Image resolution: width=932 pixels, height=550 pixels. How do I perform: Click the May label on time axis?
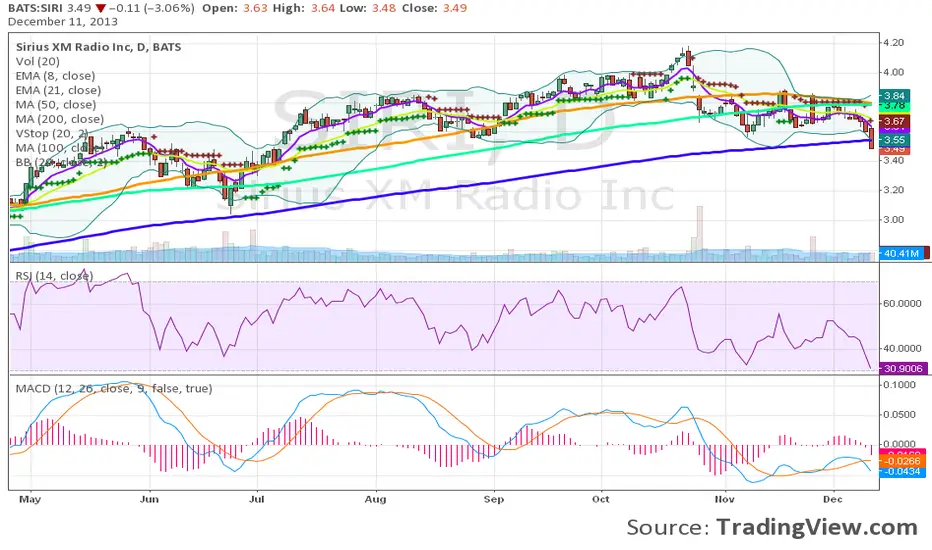pos(30,499)
